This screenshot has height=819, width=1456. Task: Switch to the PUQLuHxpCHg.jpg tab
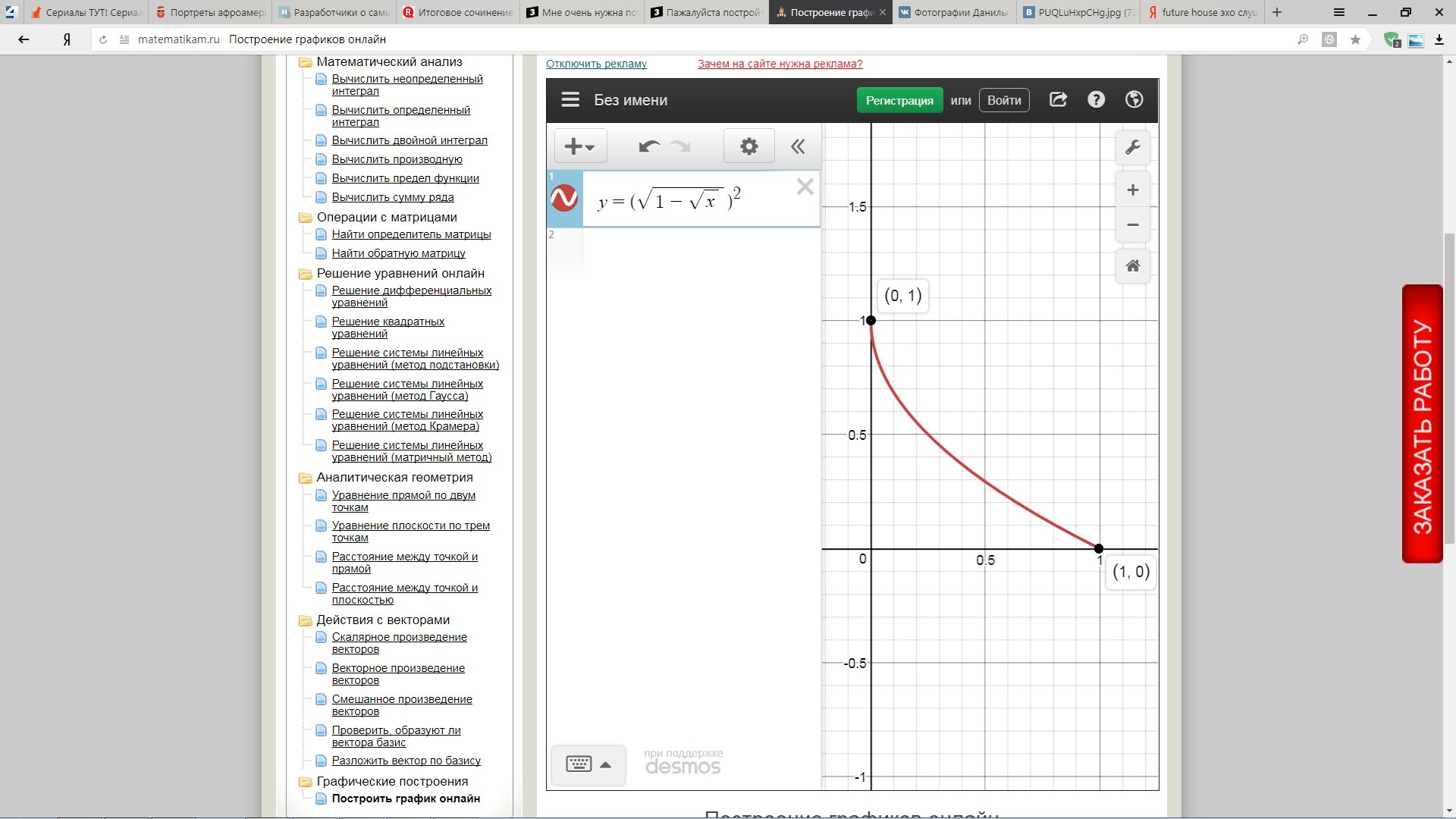[1078, 12]
